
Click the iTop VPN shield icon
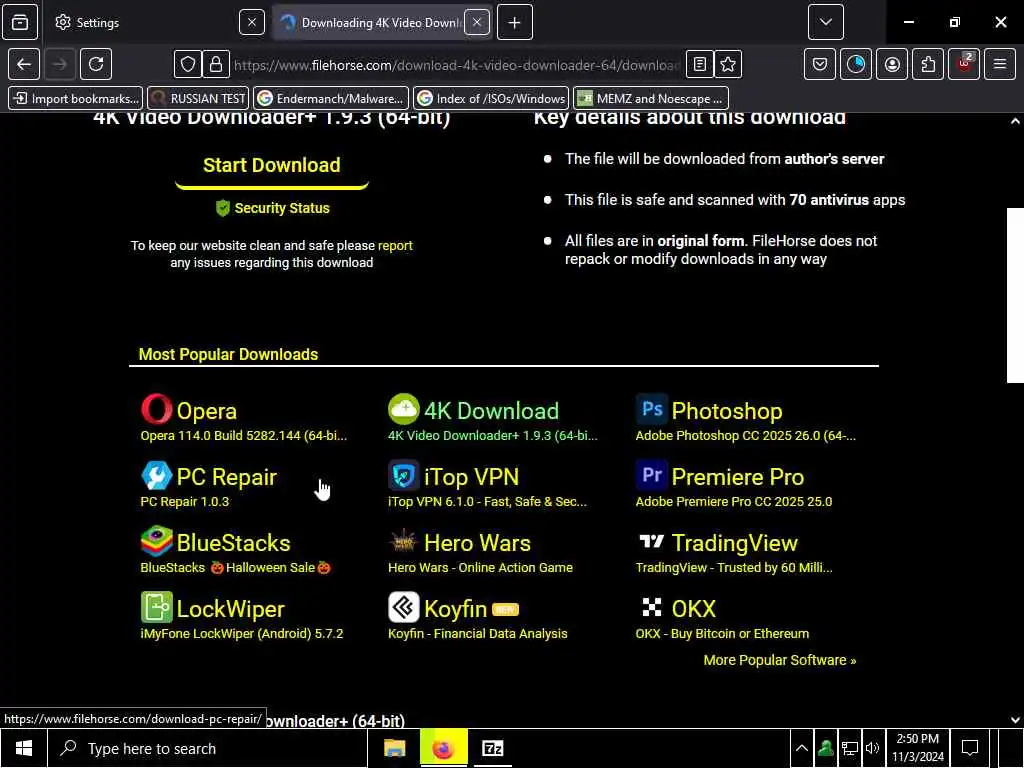tap(404, 475)
